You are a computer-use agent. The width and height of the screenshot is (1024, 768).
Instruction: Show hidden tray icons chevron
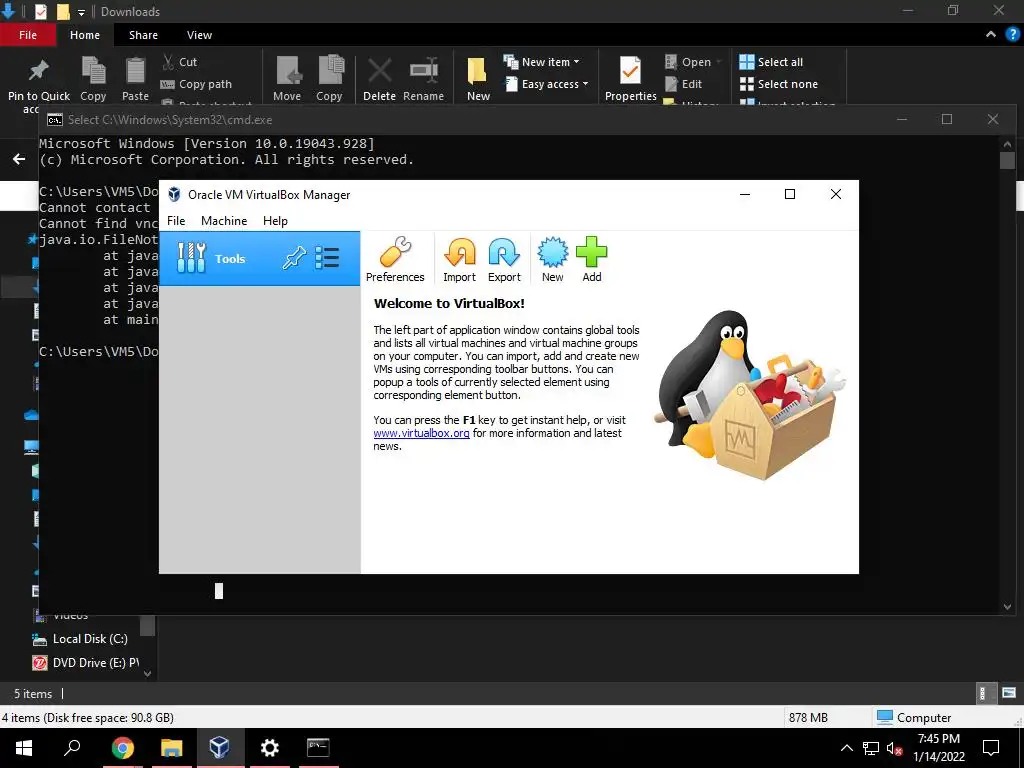click(846, 748)
